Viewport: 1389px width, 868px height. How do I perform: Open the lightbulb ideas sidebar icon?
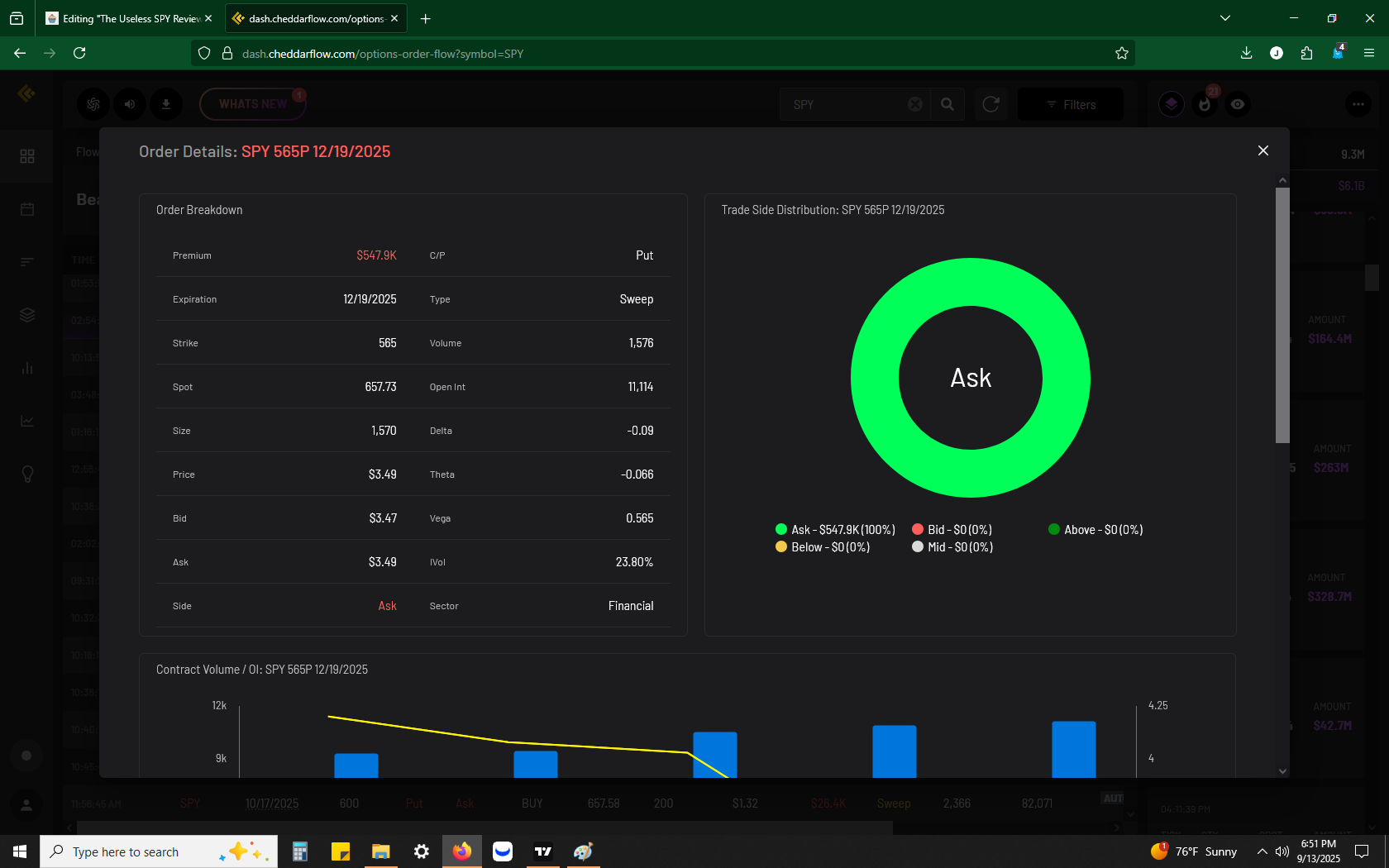(x=27, y=474)
